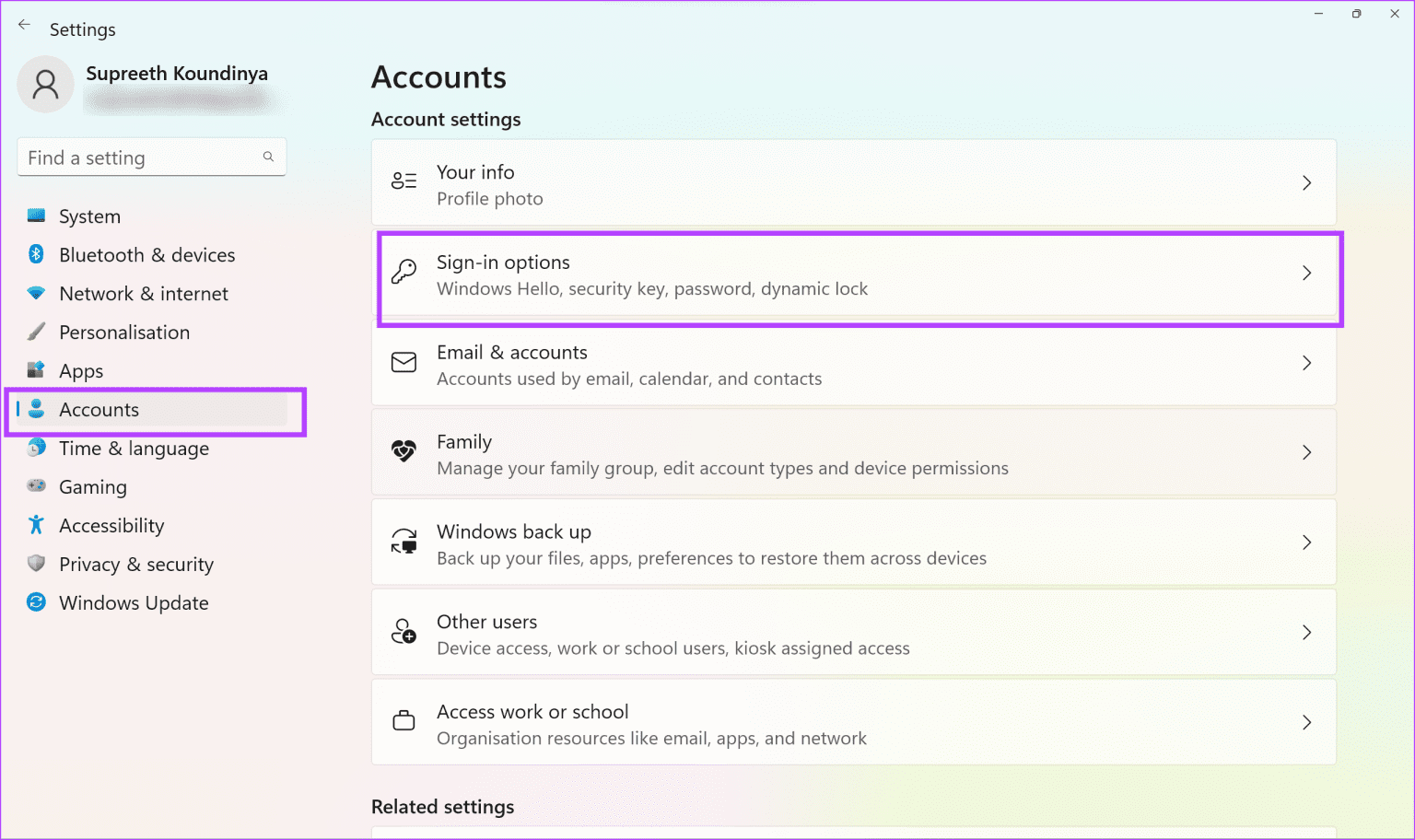
Task: Open Sign-in options title text
Action: coord(503,262)
